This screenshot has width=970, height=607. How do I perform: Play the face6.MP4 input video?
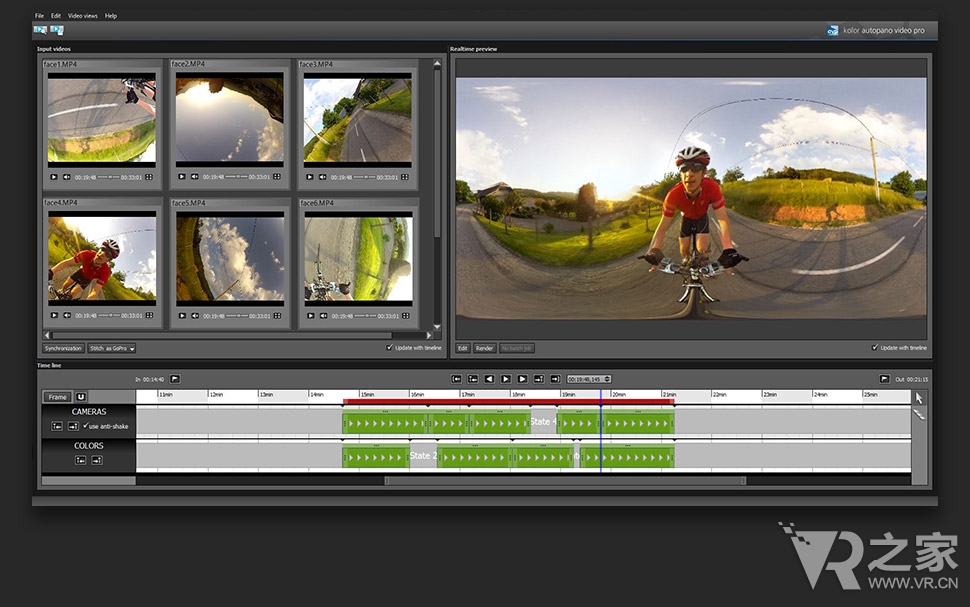coord(311,316)
